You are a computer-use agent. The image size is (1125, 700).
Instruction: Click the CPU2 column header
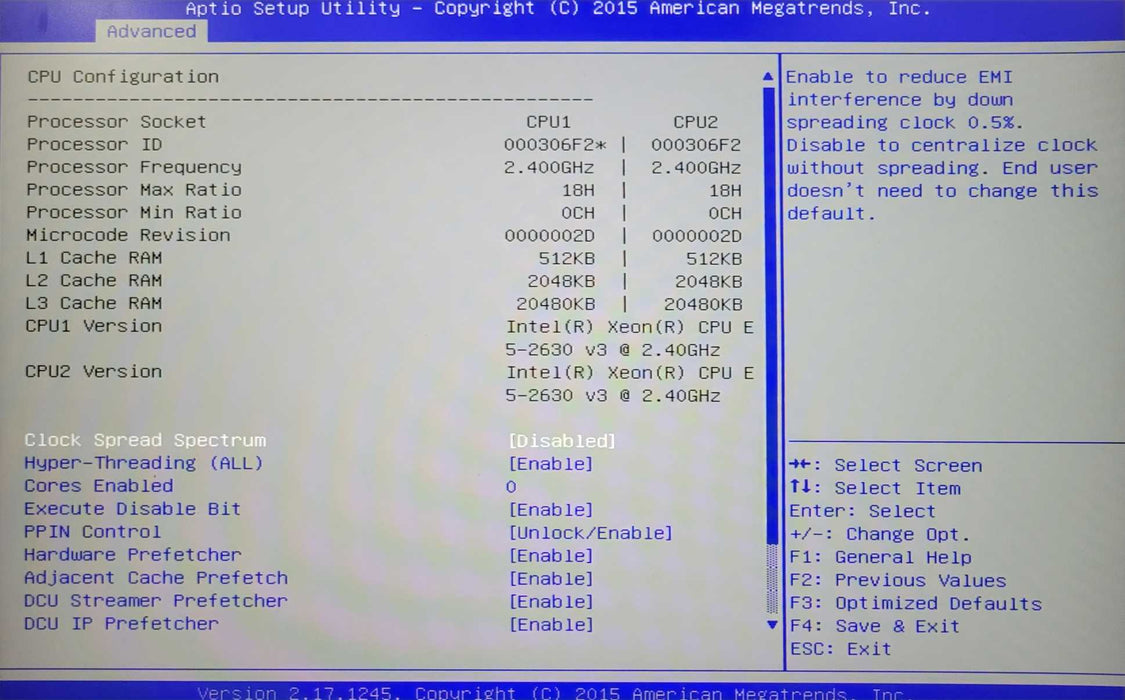[695, 122]
